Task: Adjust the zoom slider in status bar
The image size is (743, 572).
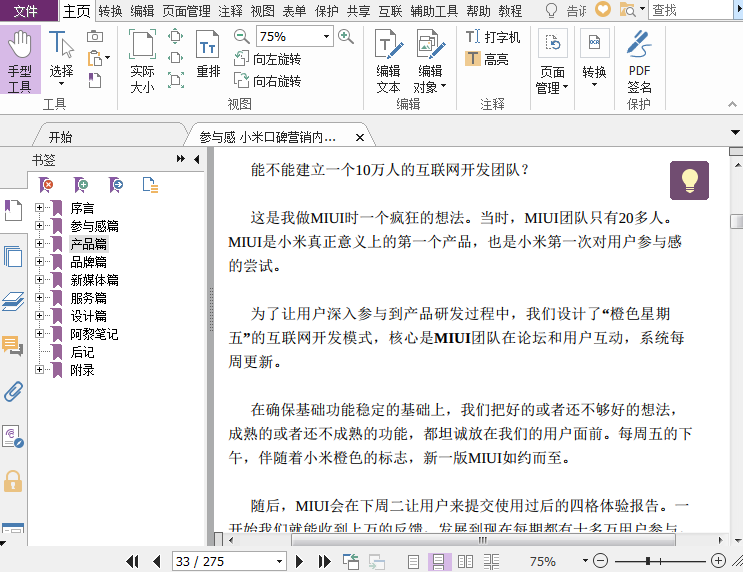Action: pyautogui.click(x=648, y=562)
